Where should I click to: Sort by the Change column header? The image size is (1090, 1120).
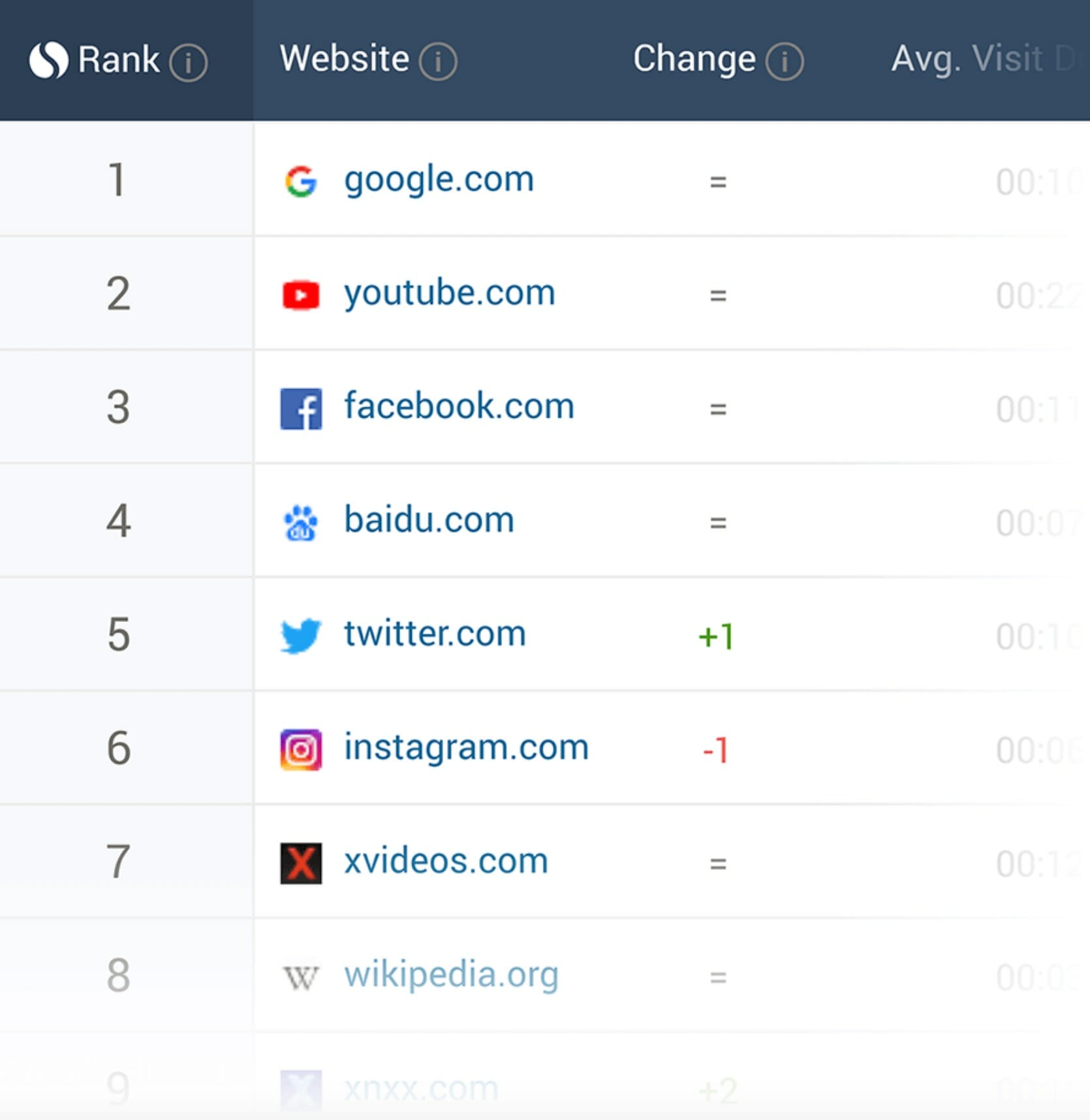(x=694, y=59)
